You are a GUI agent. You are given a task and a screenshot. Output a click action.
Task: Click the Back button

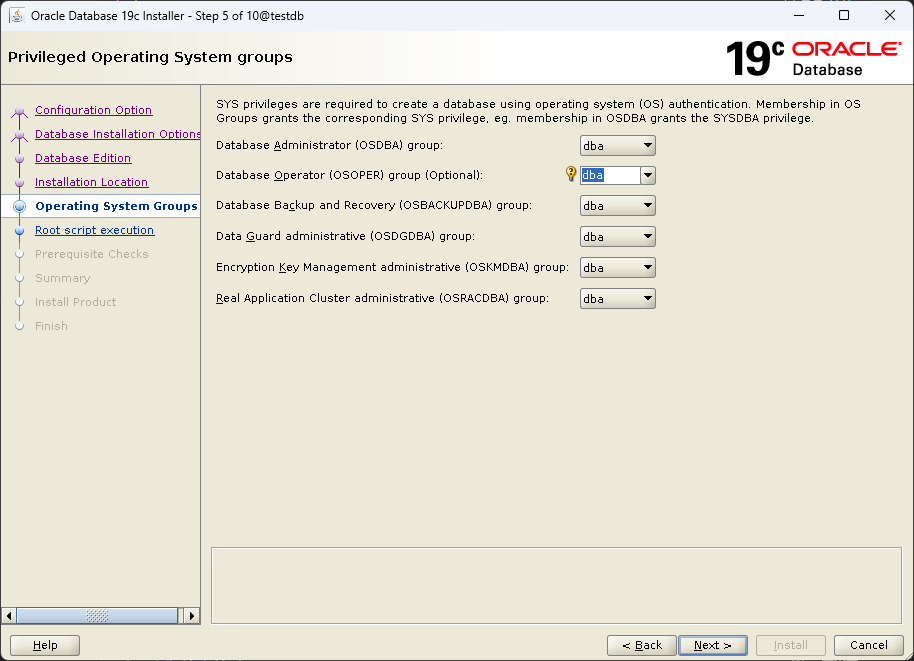642,645
